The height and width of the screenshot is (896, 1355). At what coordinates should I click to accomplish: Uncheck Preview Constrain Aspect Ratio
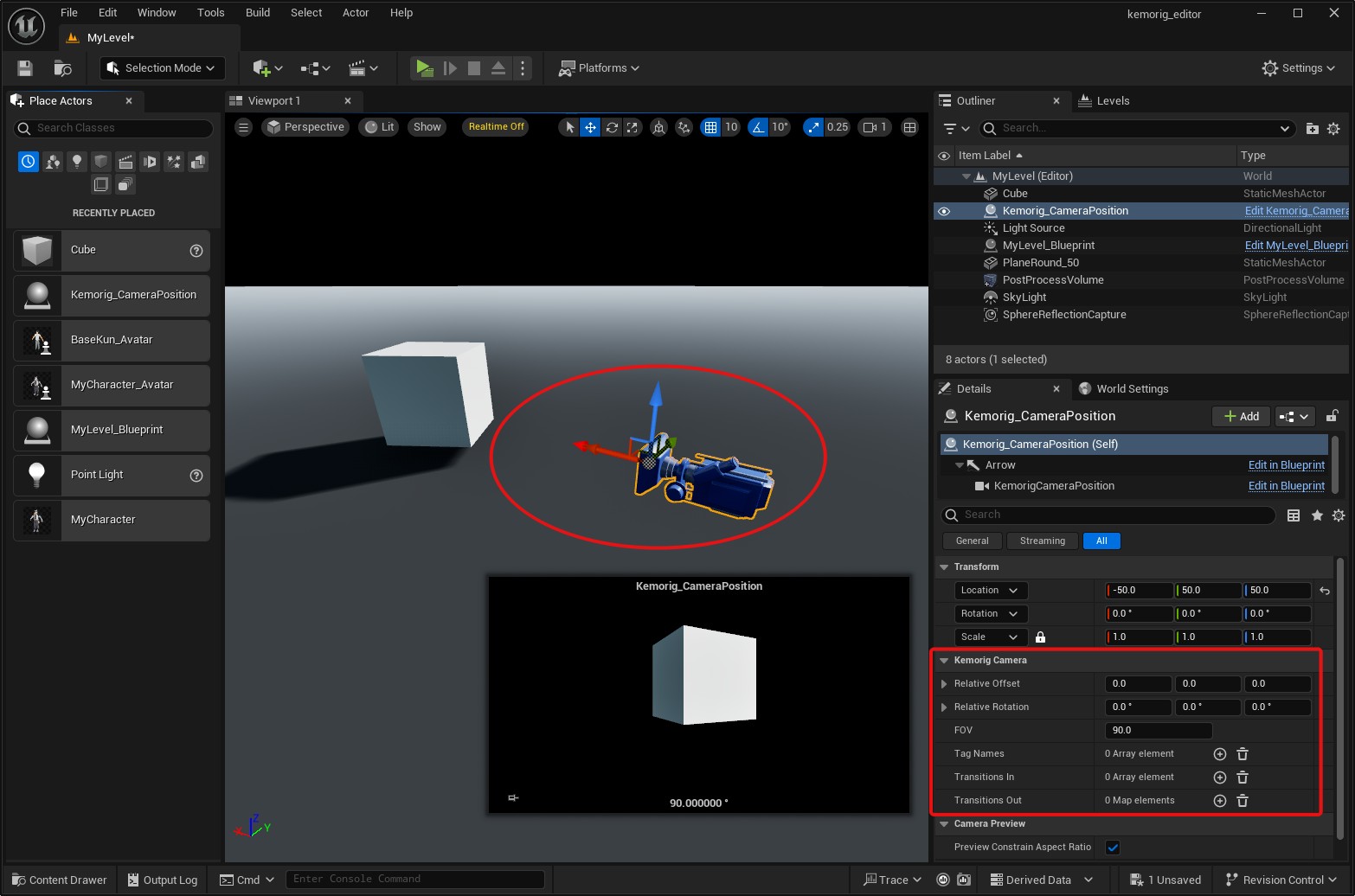click(1113, 848)
